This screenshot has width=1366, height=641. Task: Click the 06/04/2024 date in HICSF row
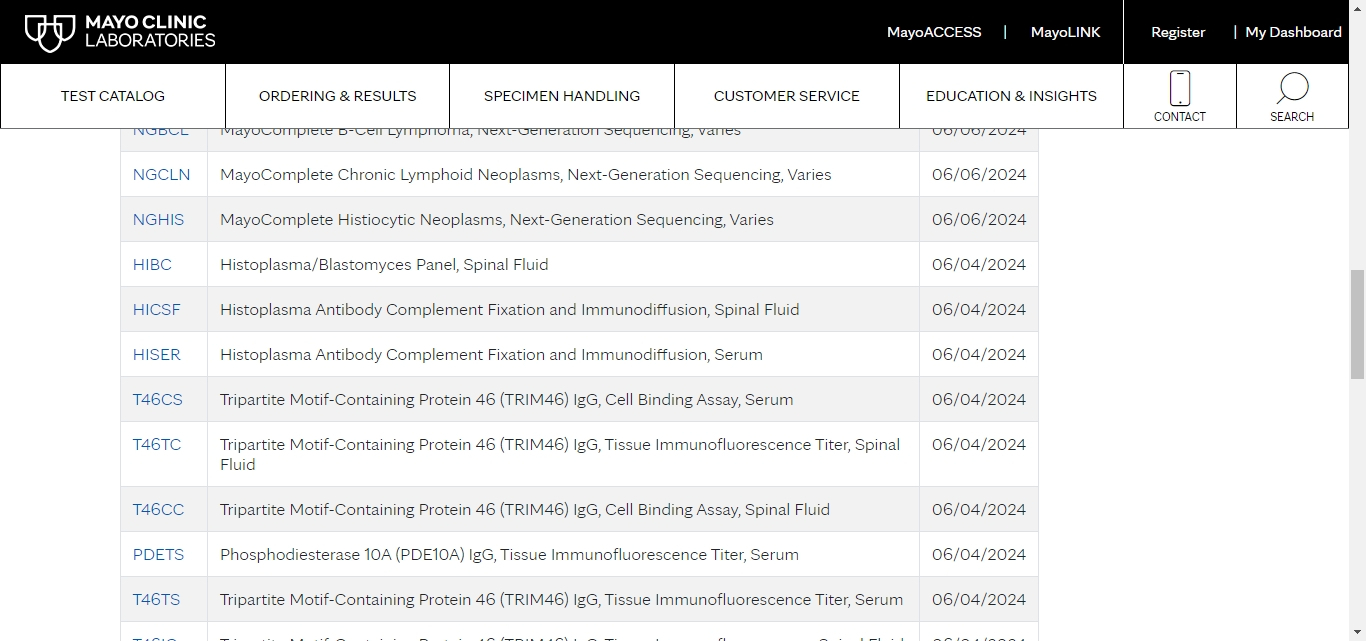click(x=979, y=310)
